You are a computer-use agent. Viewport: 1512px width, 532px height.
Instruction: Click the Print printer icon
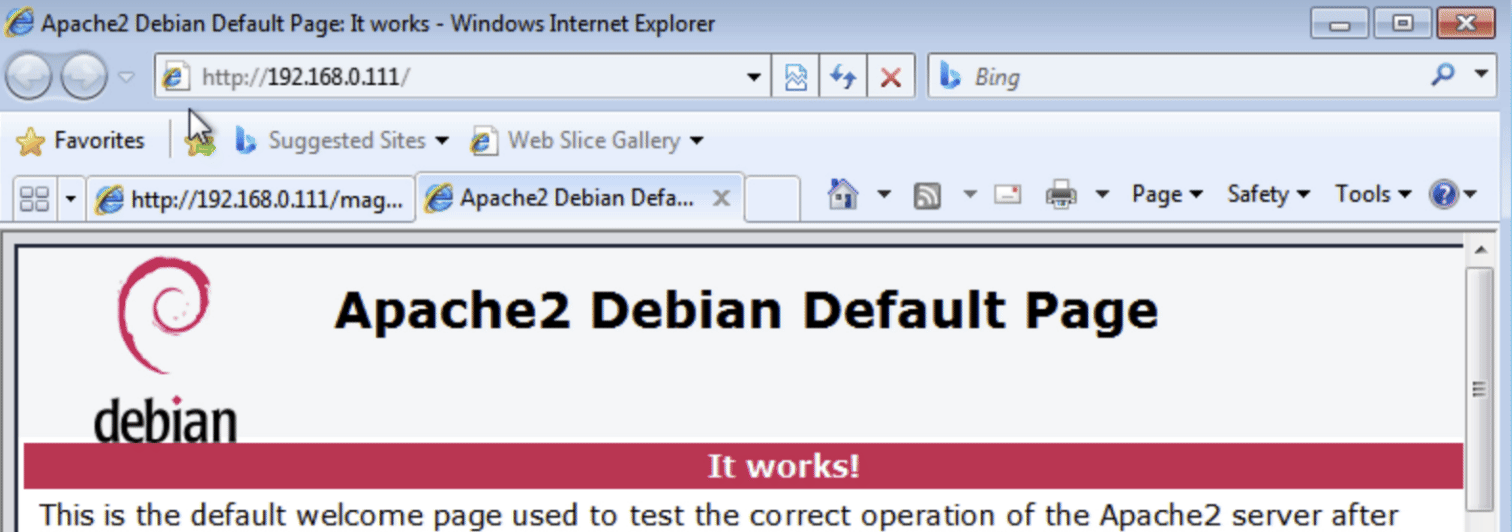(x=1061, y=195)
